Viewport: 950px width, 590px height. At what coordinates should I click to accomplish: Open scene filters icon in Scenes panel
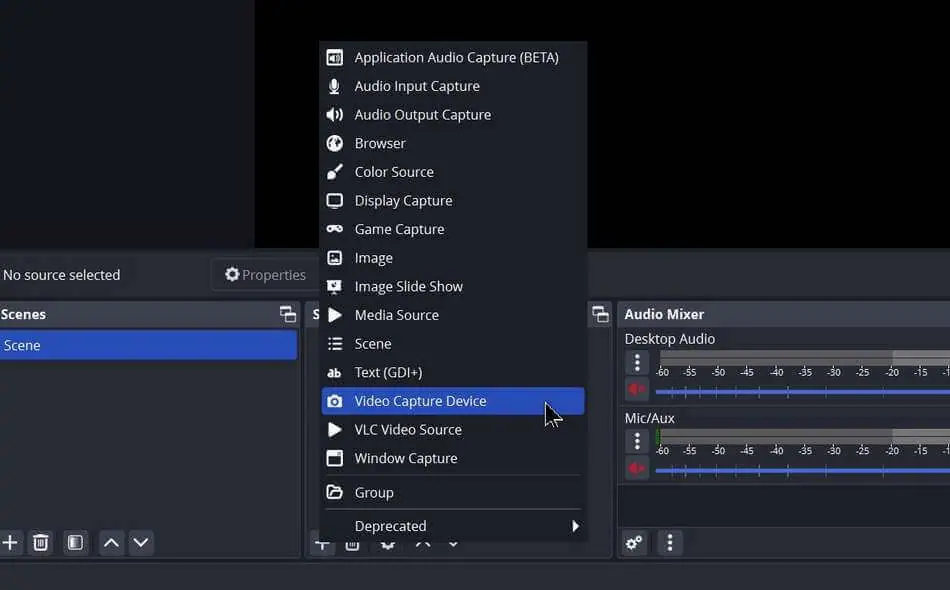[75, 543]
